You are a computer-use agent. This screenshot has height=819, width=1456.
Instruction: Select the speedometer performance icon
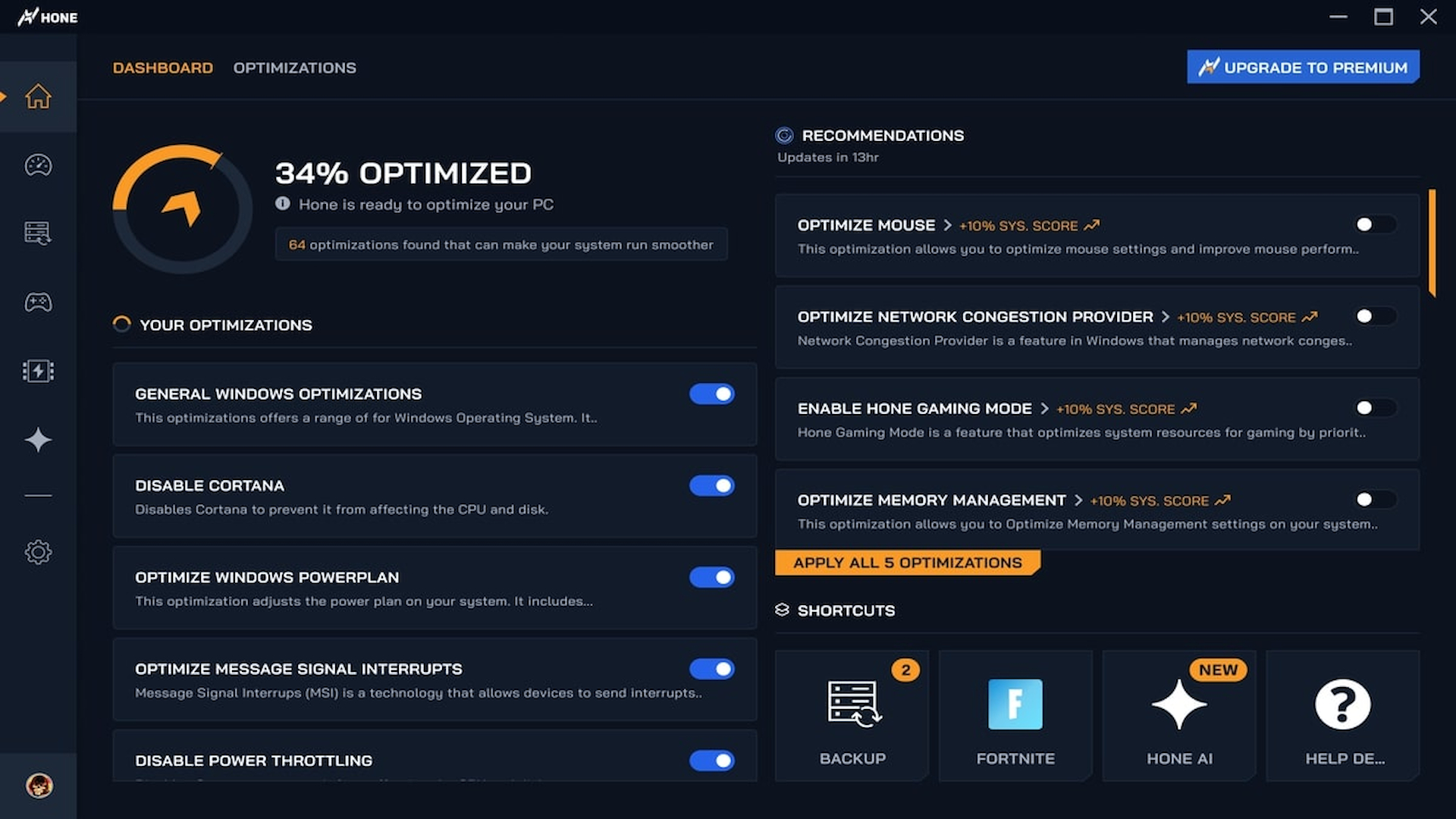click(38, 165)
